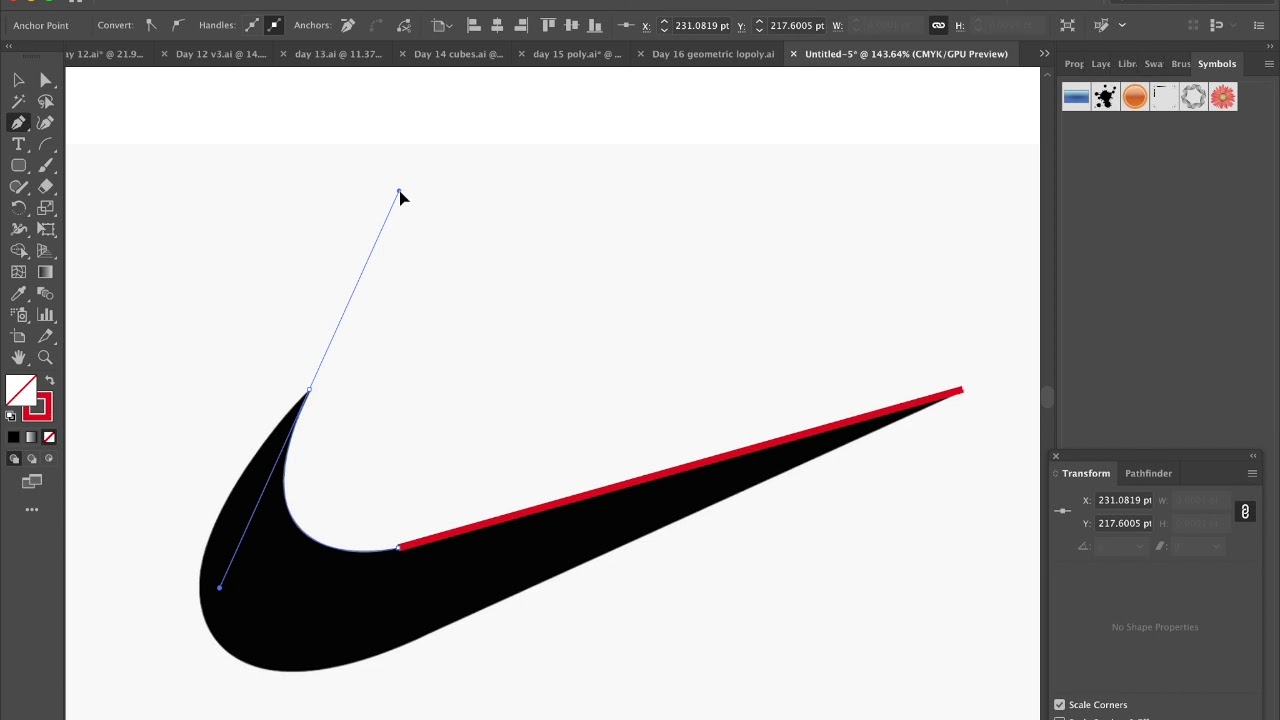
Task: Select the pink flower symbol
Action: [x=1223, y=97]
